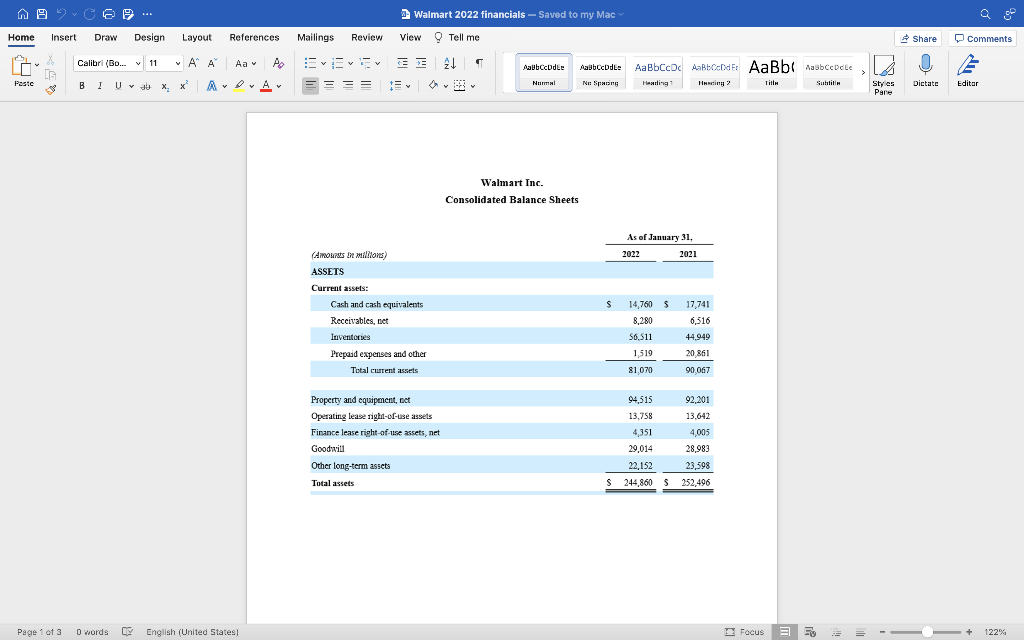Open the Mailings ribbon tab
The height and width of the screenshot is (640, 1024).
315,37
